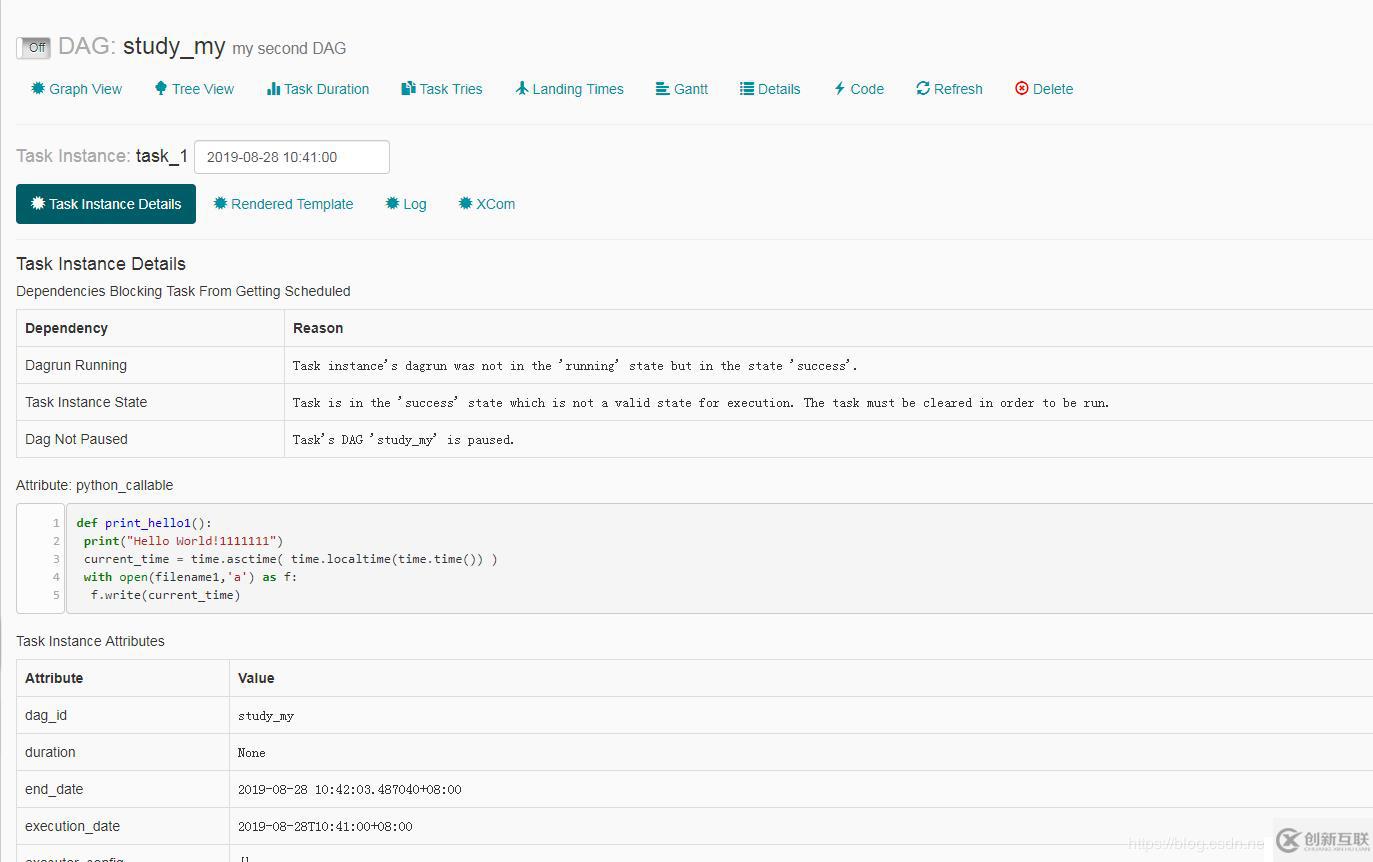Click the Task Tries icon
Viewport: 1373px width, 862px height.
408,88
